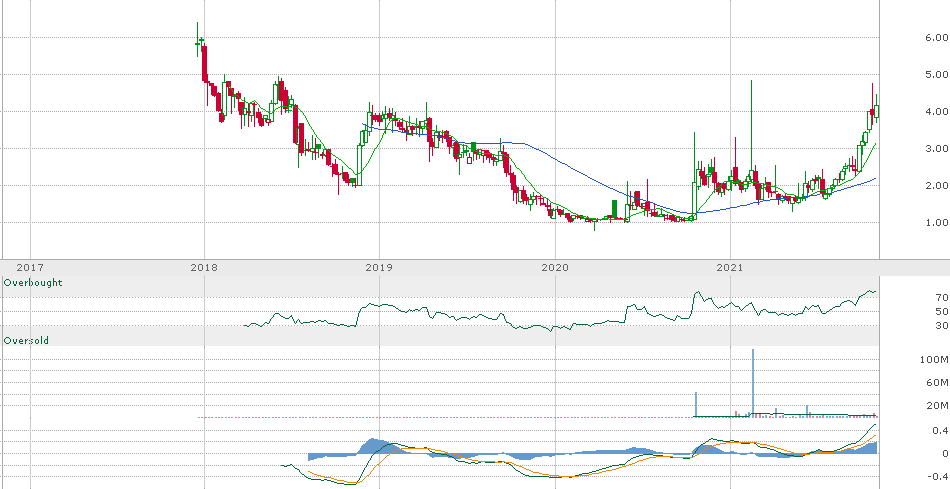This screenshot has width=950, height=489.
Task: Click the Overbought label in the RSI panel
Action: click(33, 282)
